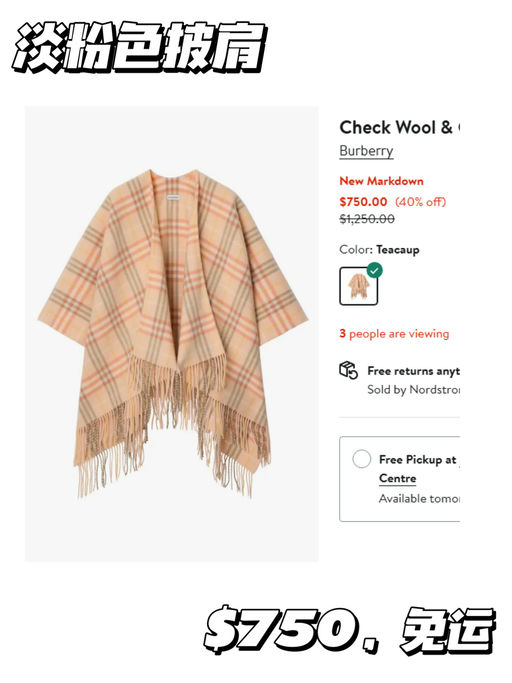This screenshot has width=512, height=683.
Task: Click the green checkmark on color swatch
Action: 374,270
